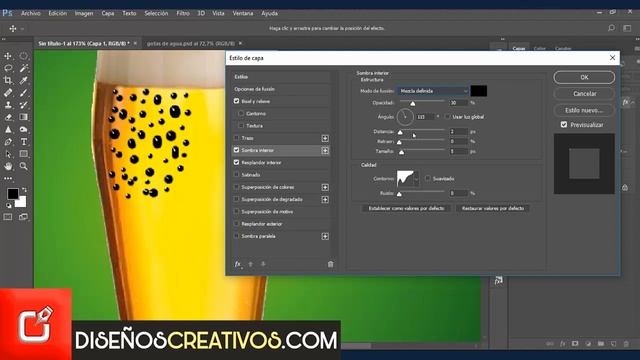The width and height of the screenshot is (640, 360).
Task: Select the History Brush tool
Action: click(x=24, y=105)
